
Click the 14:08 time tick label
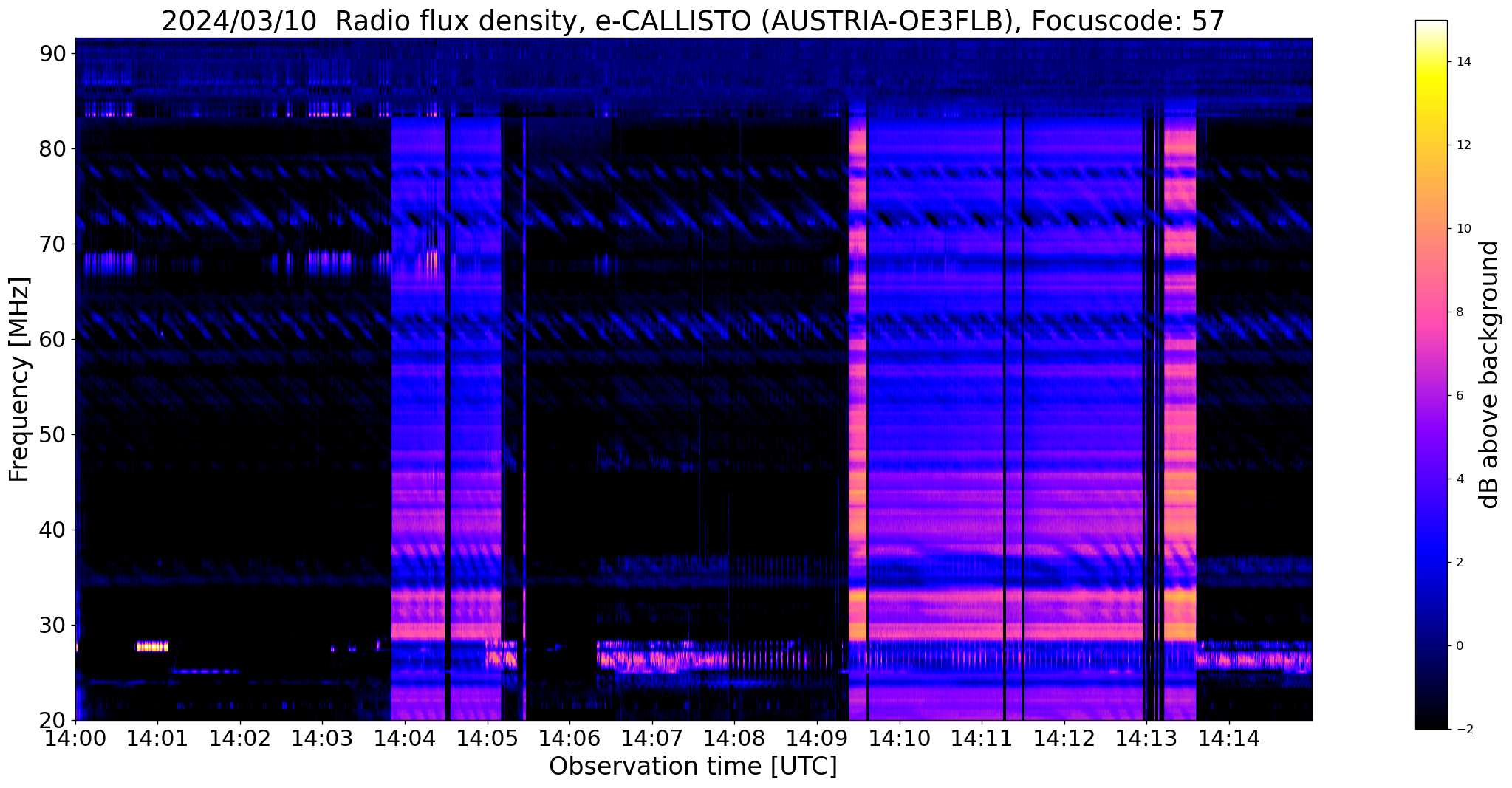(734, 739)
